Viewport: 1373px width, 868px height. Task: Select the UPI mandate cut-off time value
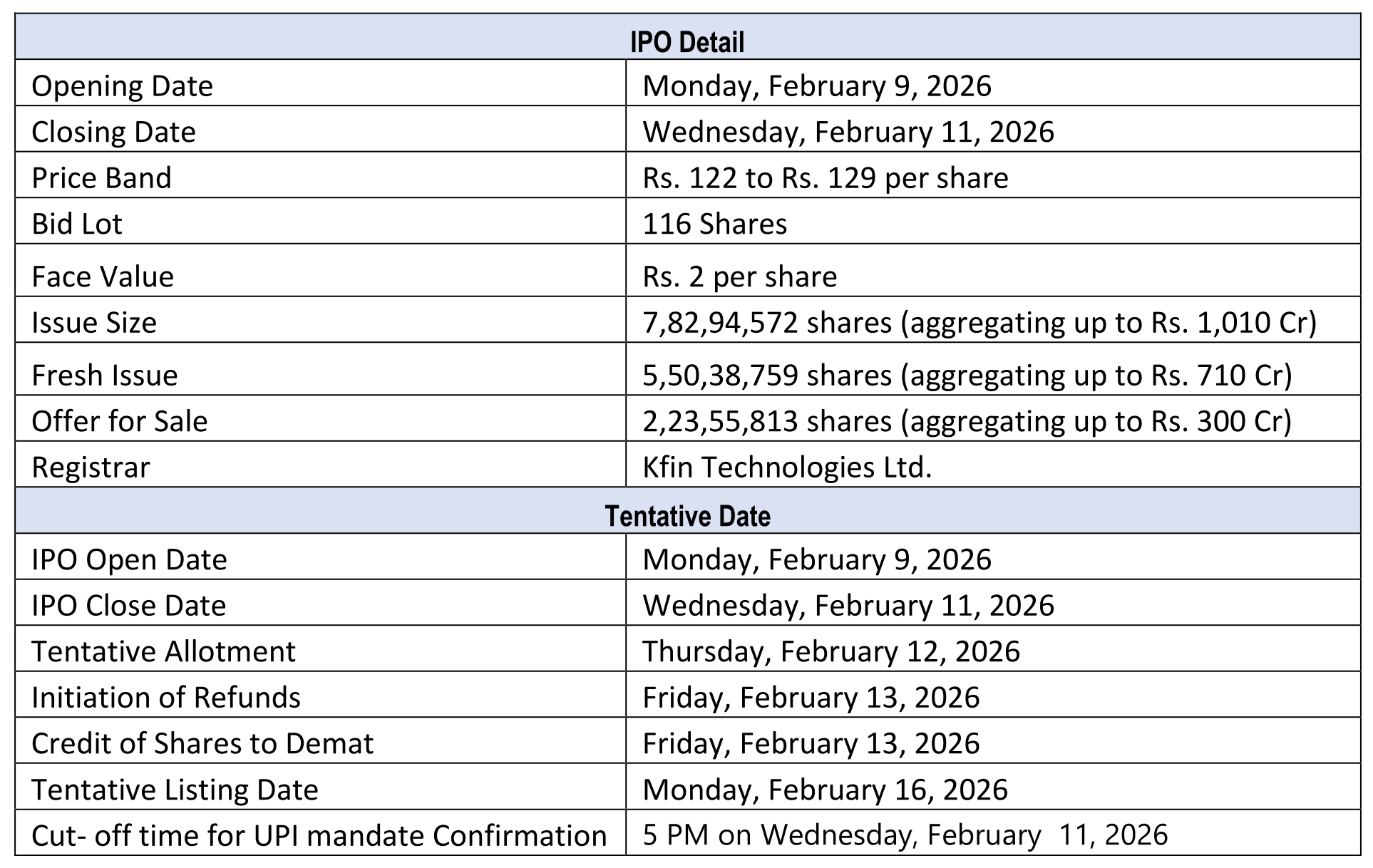coord(905,835)
